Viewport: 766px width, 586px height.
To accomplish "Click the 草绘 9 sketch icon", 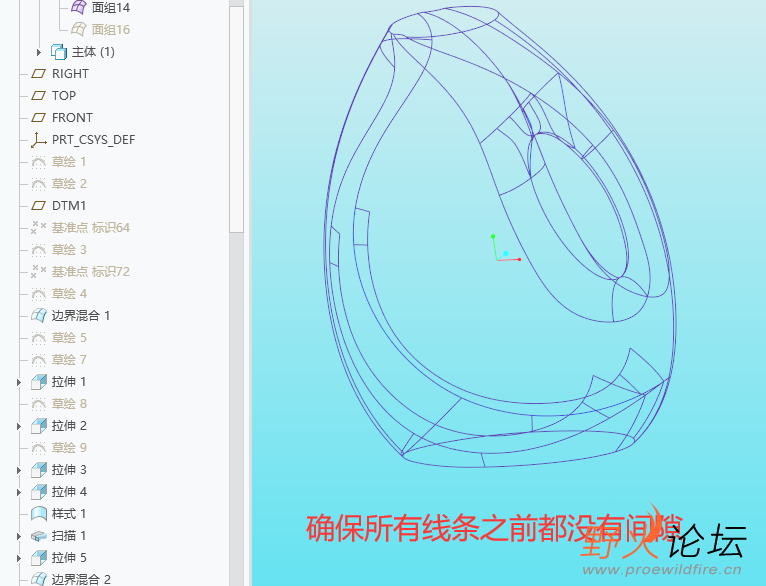I will click(39, 448).
